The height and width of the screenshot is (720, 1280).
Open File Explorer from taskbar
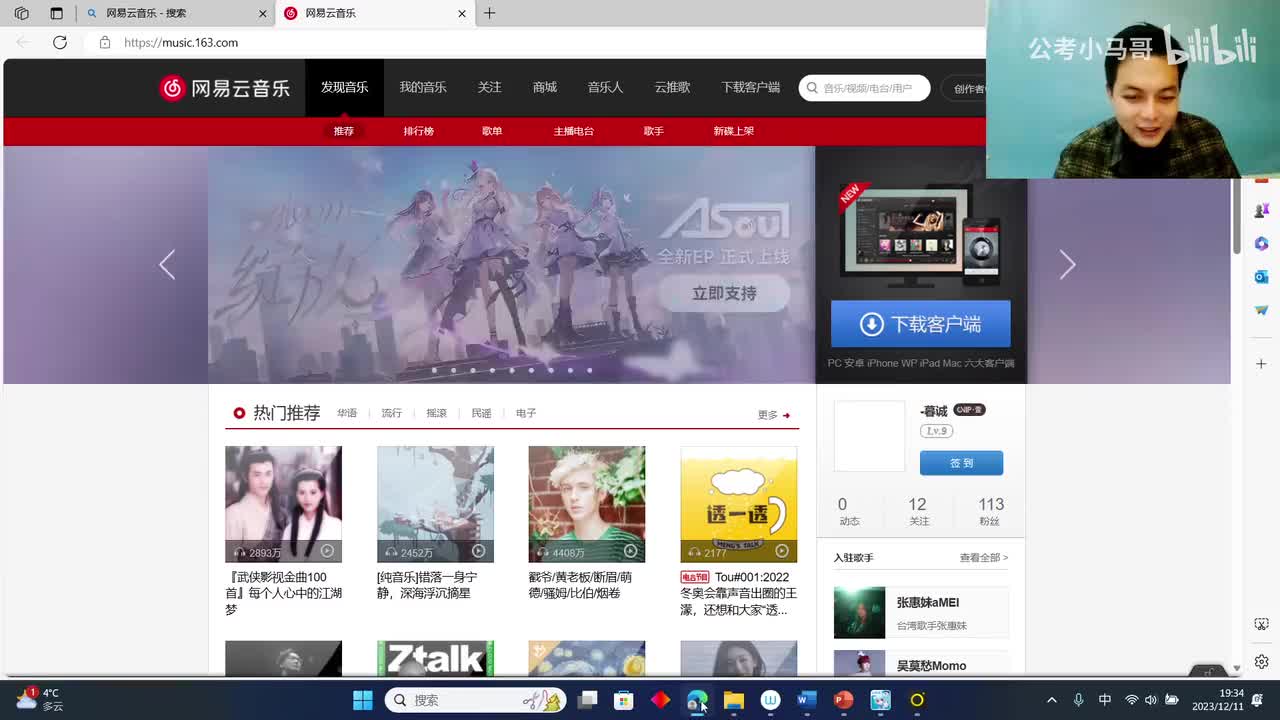(734, 700)
